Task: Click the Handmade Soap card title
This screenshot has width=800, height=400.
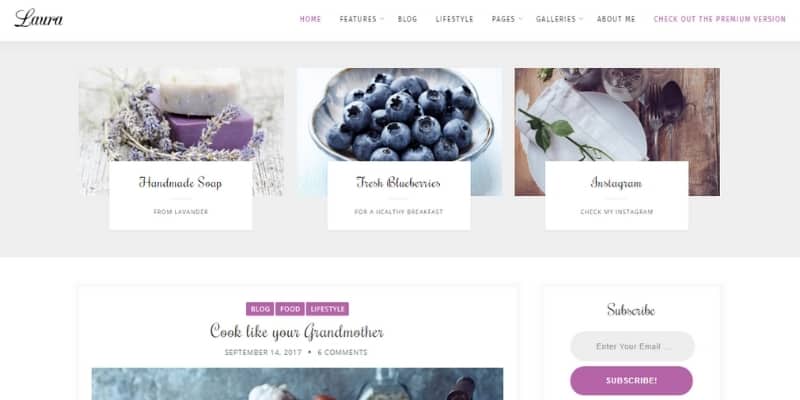Action: click(x=180, y=182)
